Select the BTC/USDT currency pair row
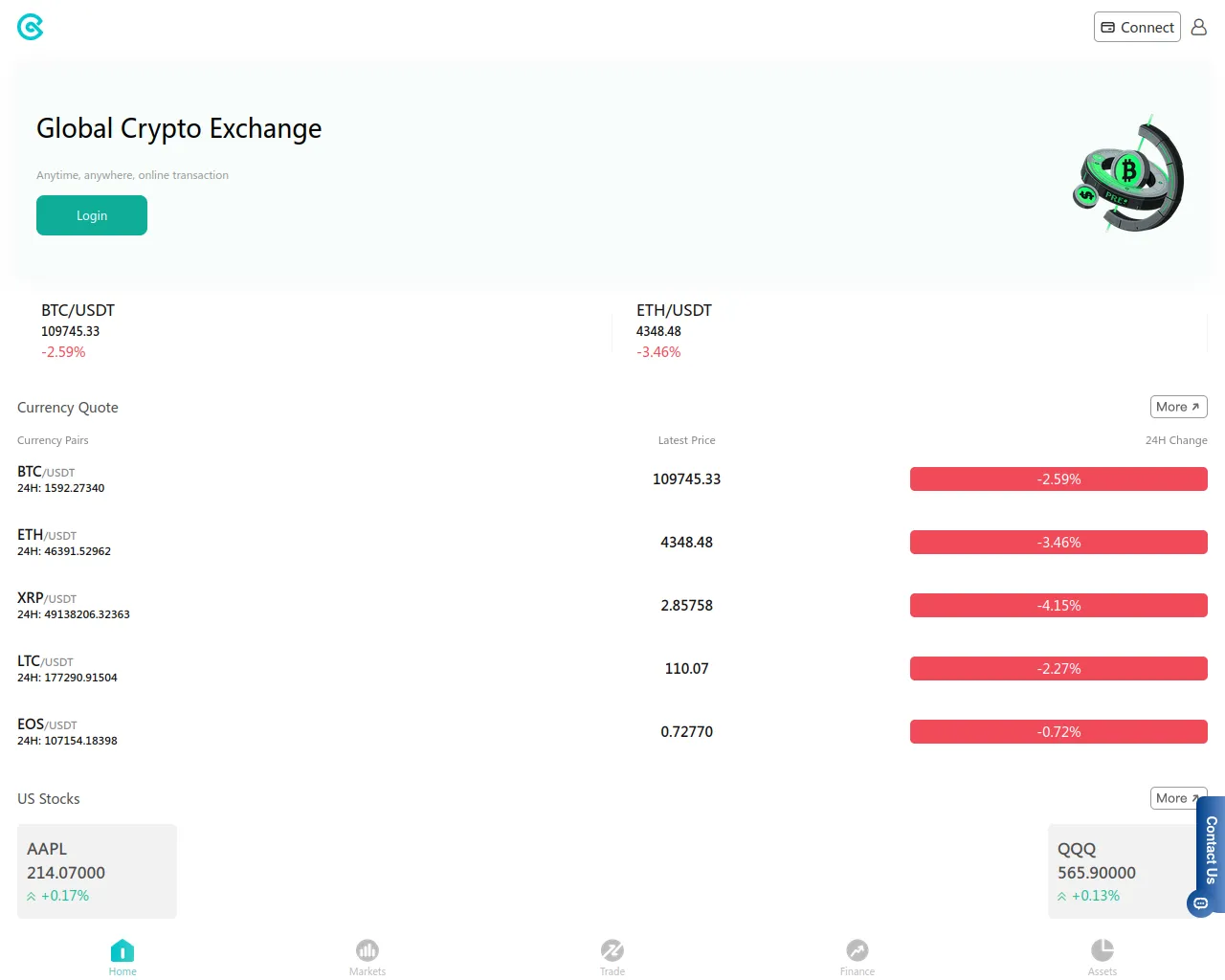 tap(612, 479)
